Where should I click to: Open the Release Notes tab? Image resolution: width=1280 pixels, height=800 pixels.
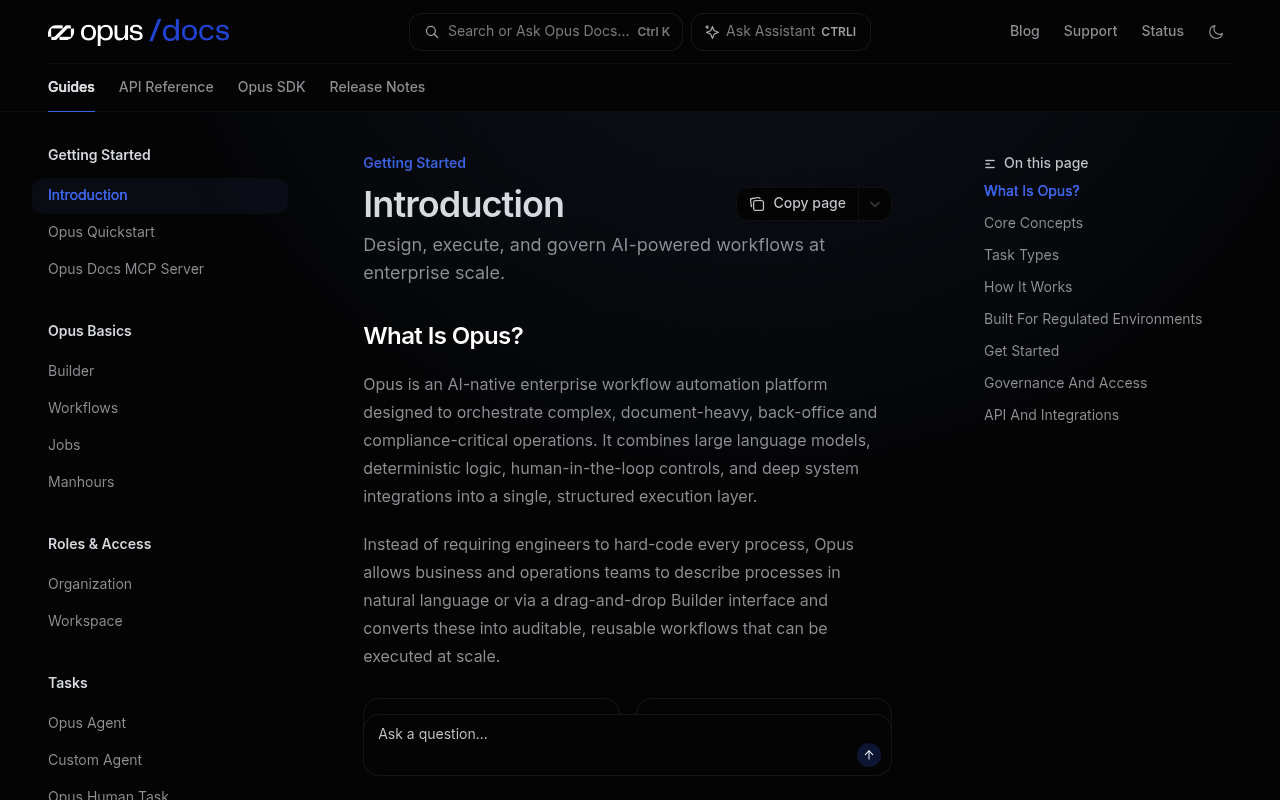(x=377, y=87)
